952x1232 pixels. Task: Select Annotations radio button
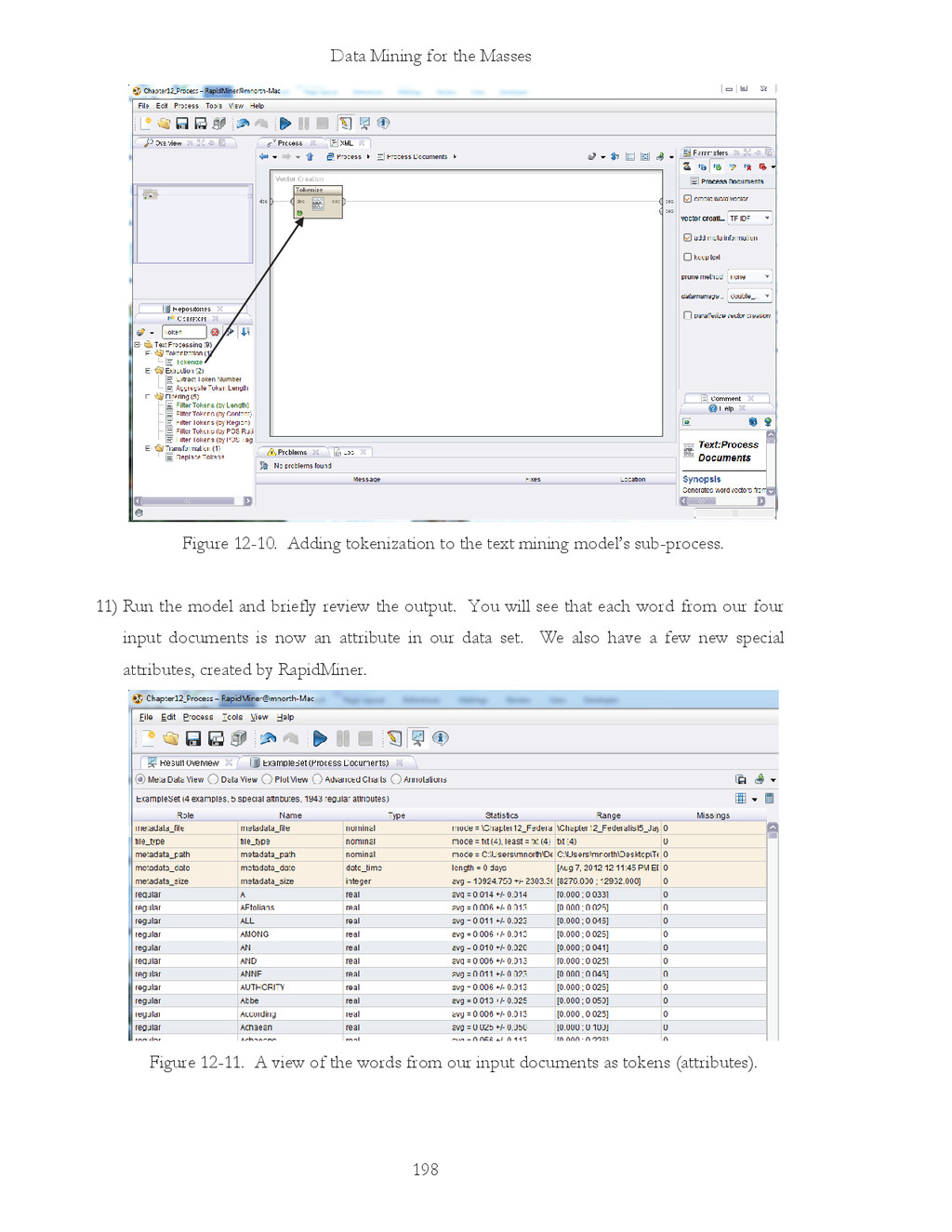click(x=396, y=779)
